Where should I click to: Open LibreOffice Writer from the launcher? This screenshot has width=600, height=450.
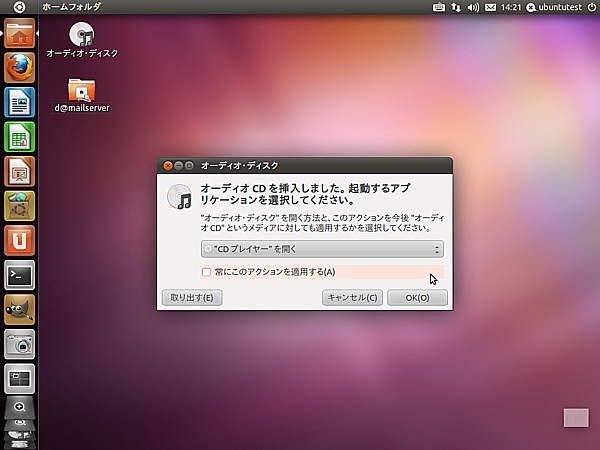tap(20, 102)
